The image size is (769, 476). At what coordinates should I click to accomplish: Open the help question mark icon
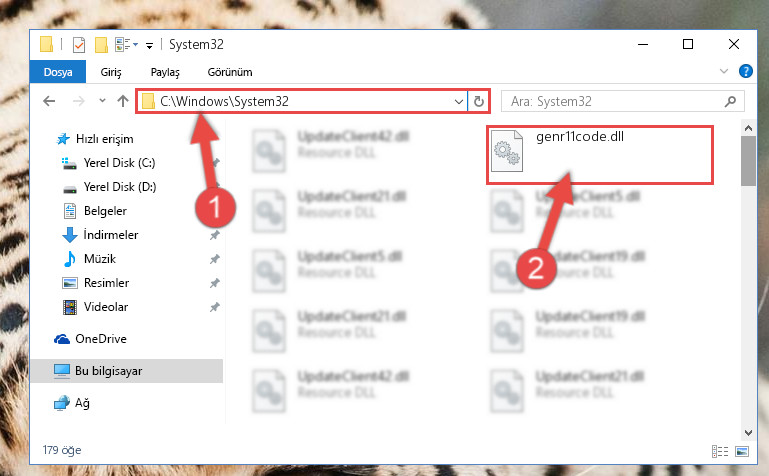point(745,72)
